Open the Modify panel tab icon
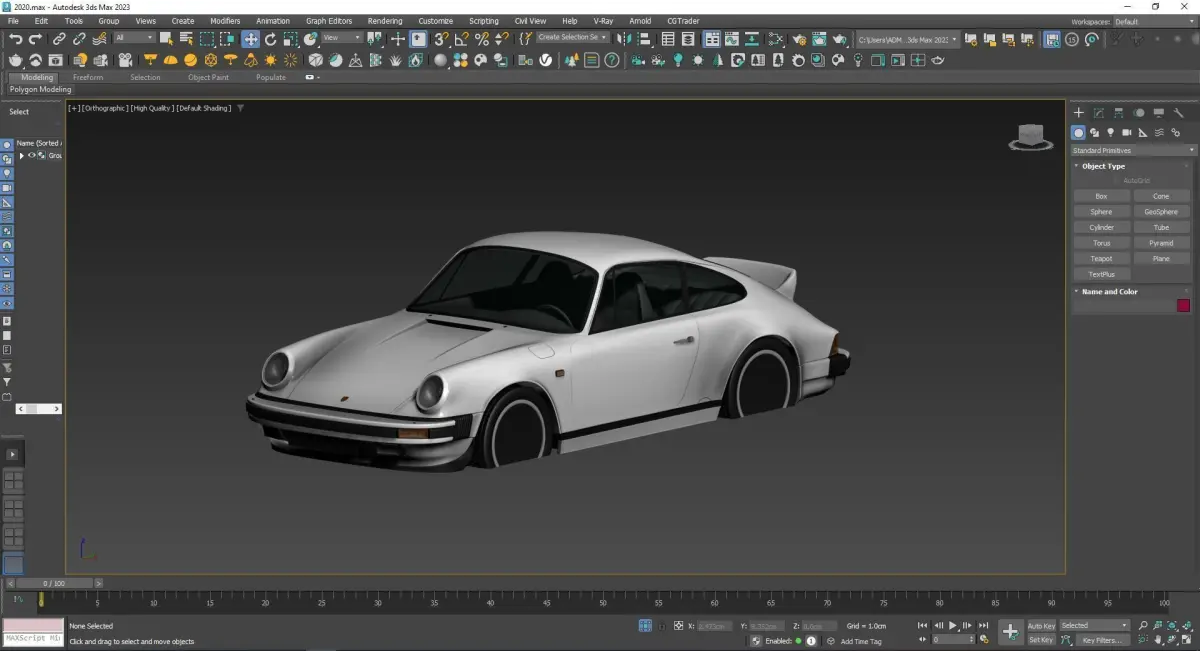This screenshot has width=1200, height=651. [1098, 113]
